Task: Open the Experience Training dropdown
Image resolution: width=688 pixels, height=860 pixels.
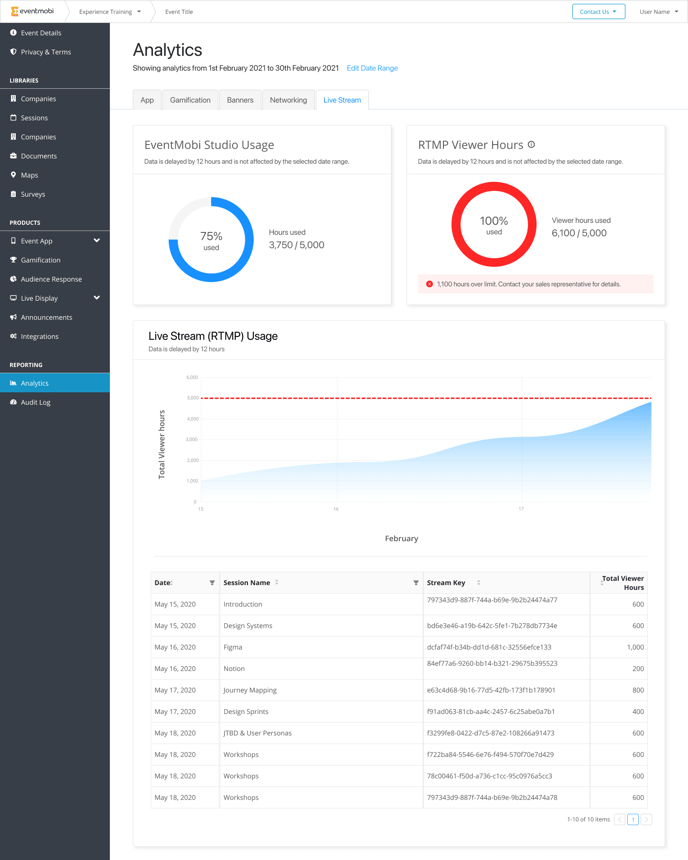Action: (110, 12)
